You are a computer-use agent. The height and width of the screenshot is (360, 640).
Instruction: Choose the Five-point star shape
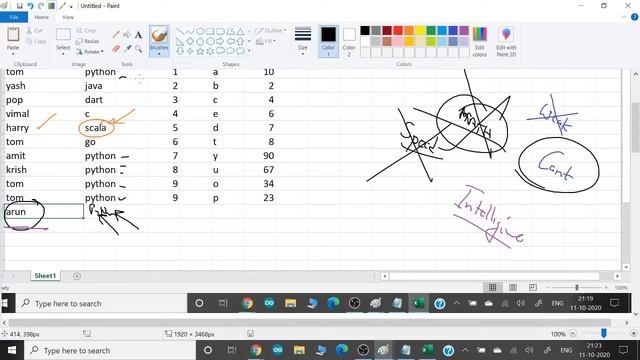(200, 51)
